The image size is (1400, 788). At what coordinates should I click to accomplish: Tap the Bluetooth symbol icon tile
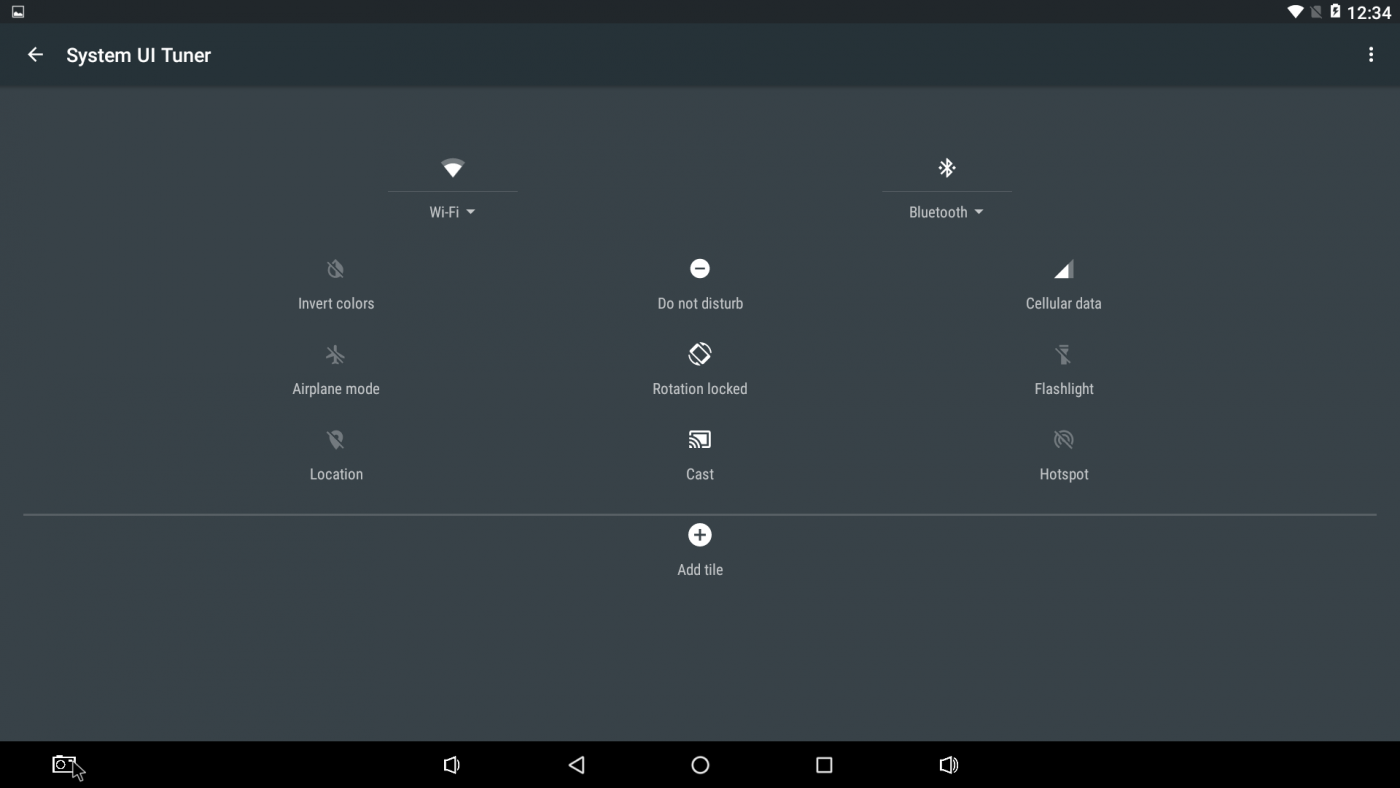[946, 168]
